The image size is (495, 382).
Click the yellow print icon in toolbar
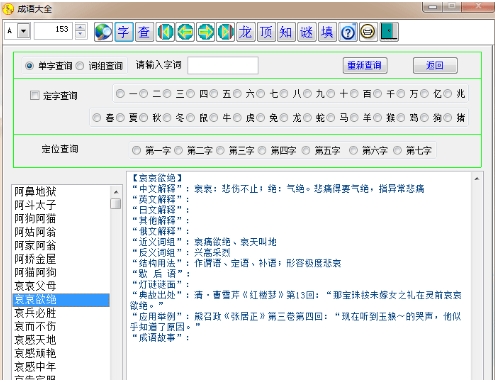click(368, 32)
